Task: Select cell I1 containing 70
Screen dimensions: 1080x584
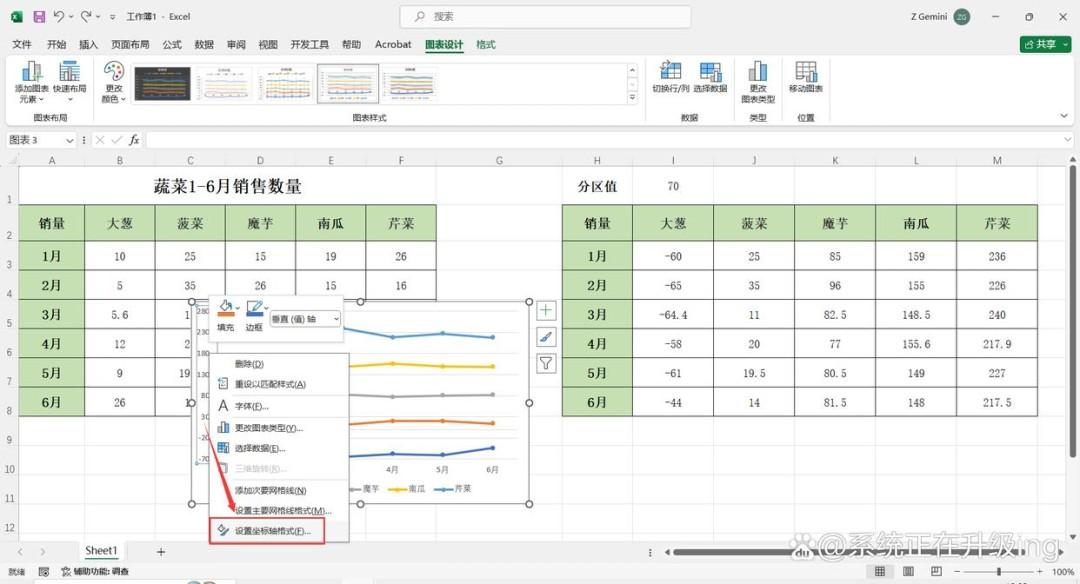Action: (673, 186)
